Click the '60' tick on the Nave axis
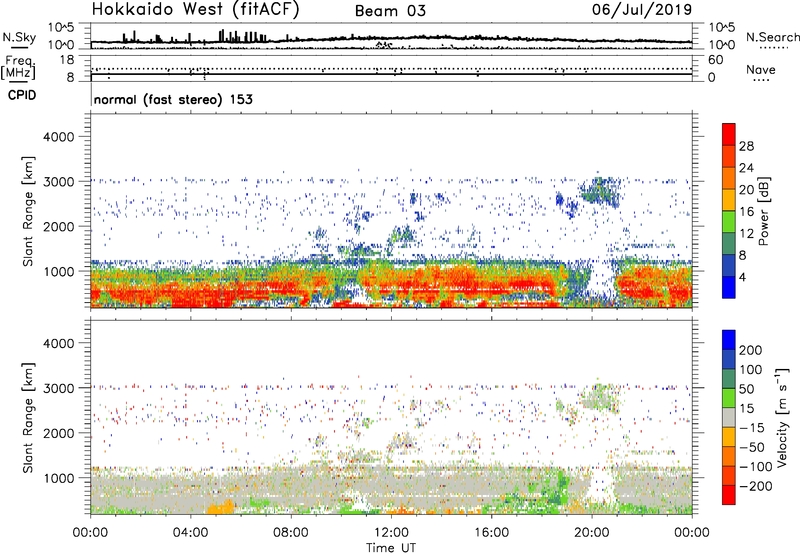Viewport: 800px width, 554px height. [x=715, y=60]
